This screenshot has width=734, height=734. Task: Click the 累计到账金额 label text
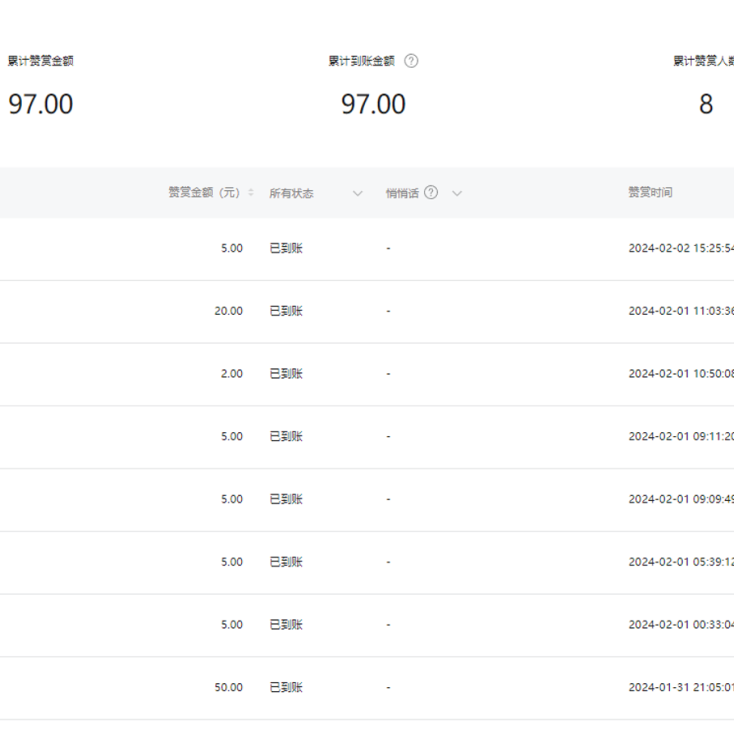click(361, 61)
